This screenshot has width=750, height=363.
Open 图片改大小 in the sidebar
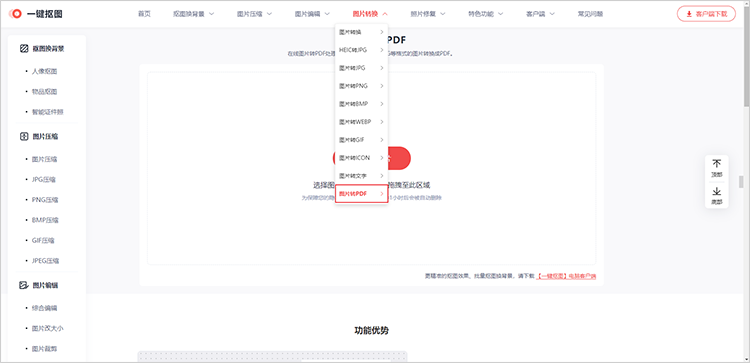tap(47, 329)
